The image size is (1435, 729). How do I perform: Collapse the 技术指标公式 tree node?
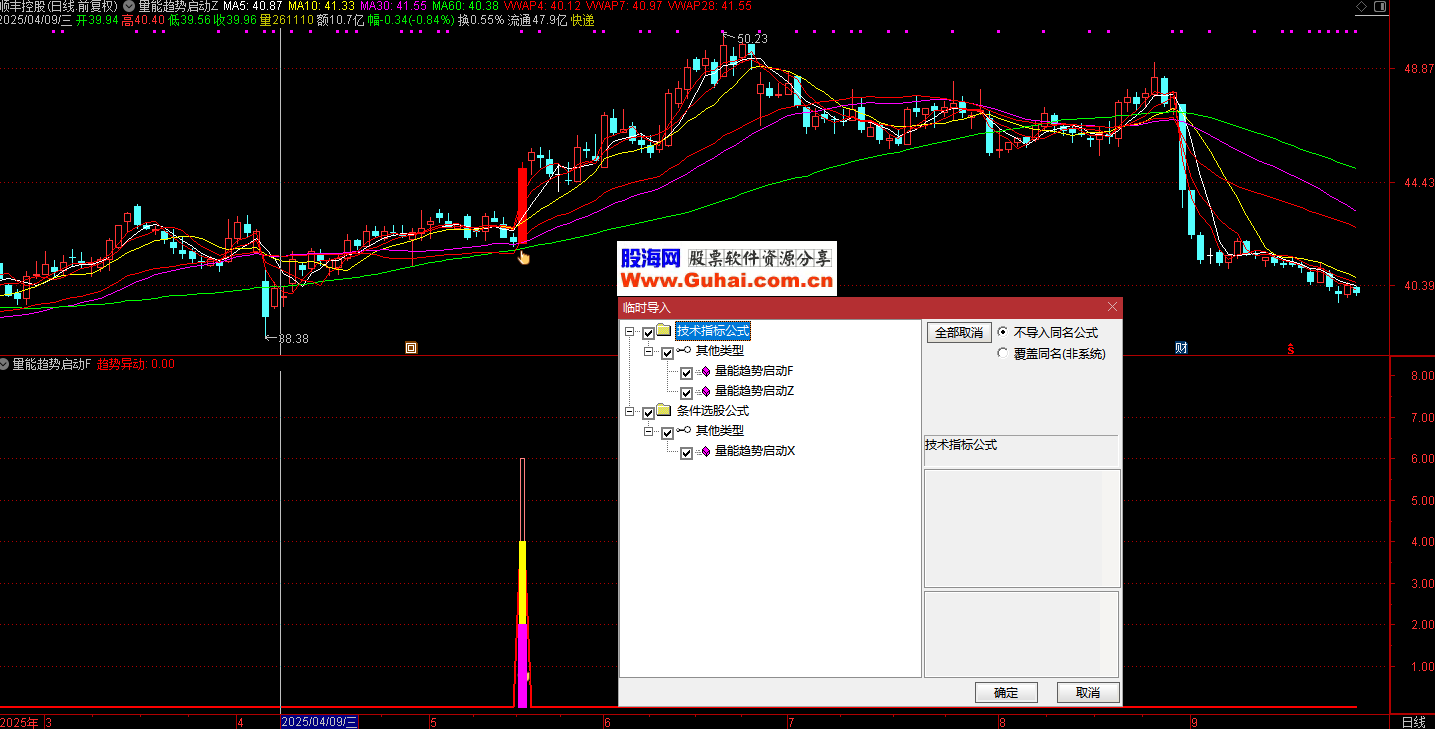coord(629,332)
